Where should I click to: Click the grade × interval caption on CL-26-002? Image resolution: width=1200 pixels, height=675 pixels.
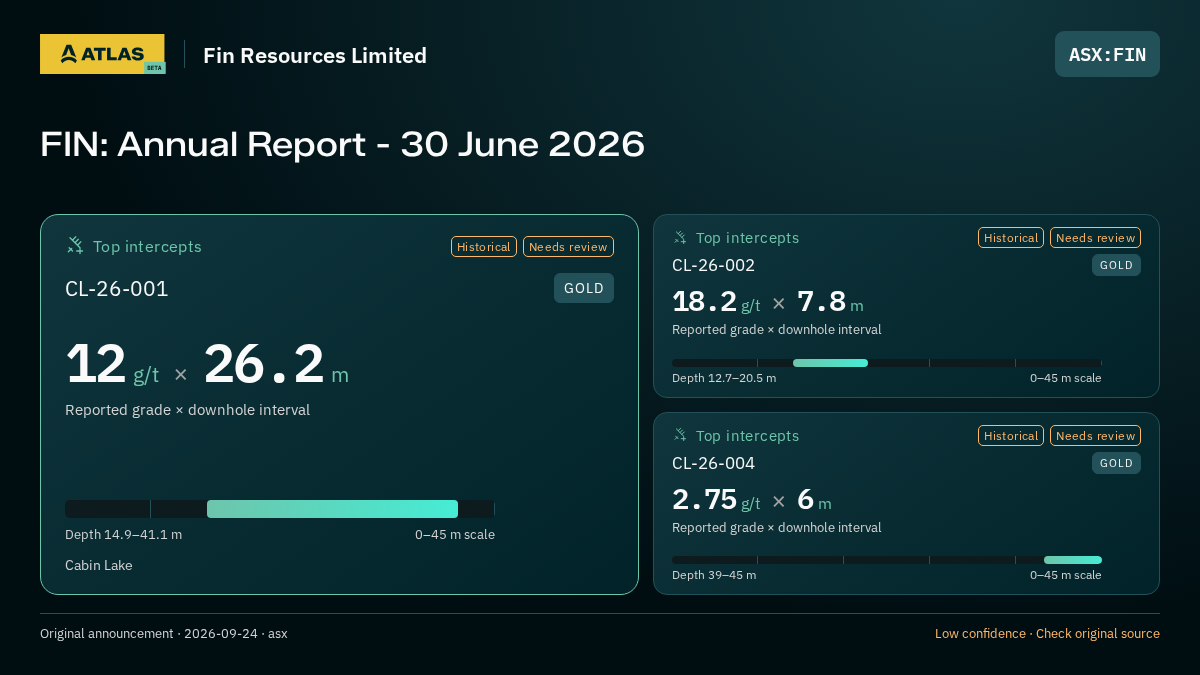point(777,330)
